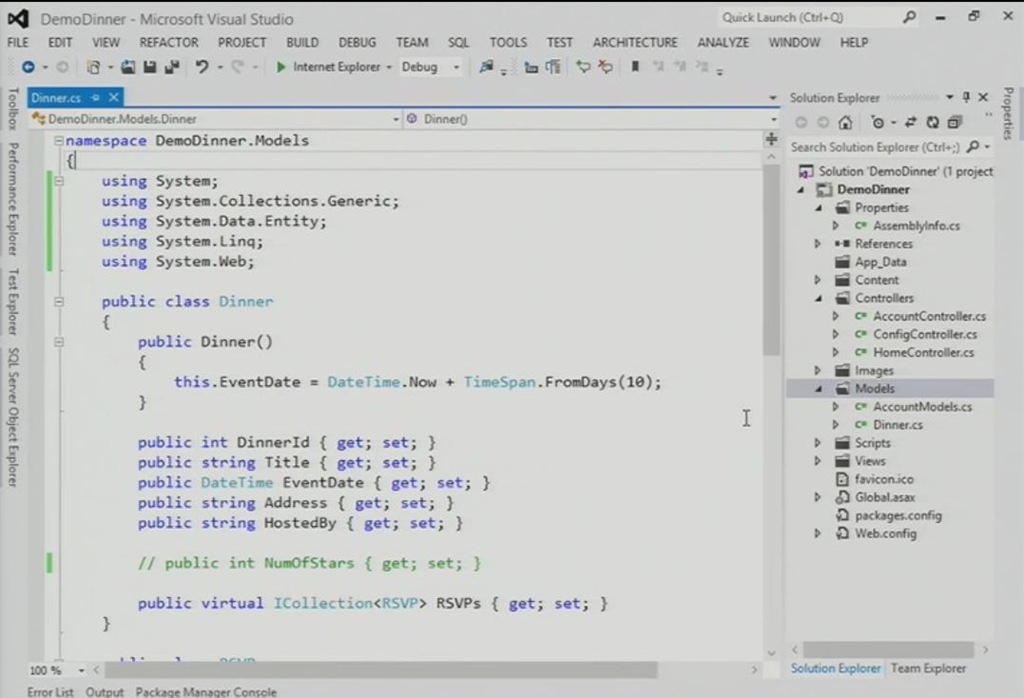Viewport: 1024px width, 698px height.
Task: Open the TOOLS menu
Action: coord(508,42)
